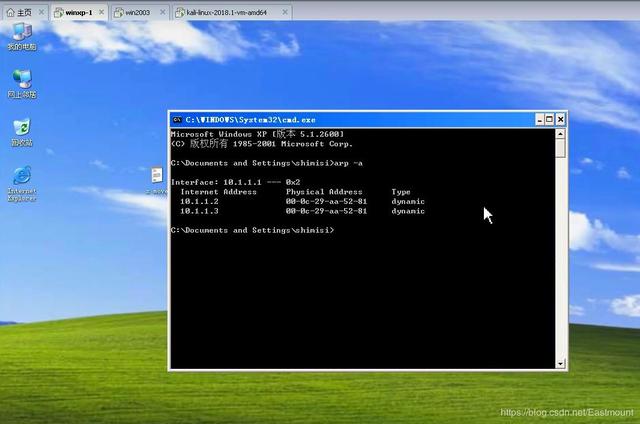Viewport: 640px width, 424px height.
Task: Open the My Computer desktop icon
Action: [x=22, y=36]
